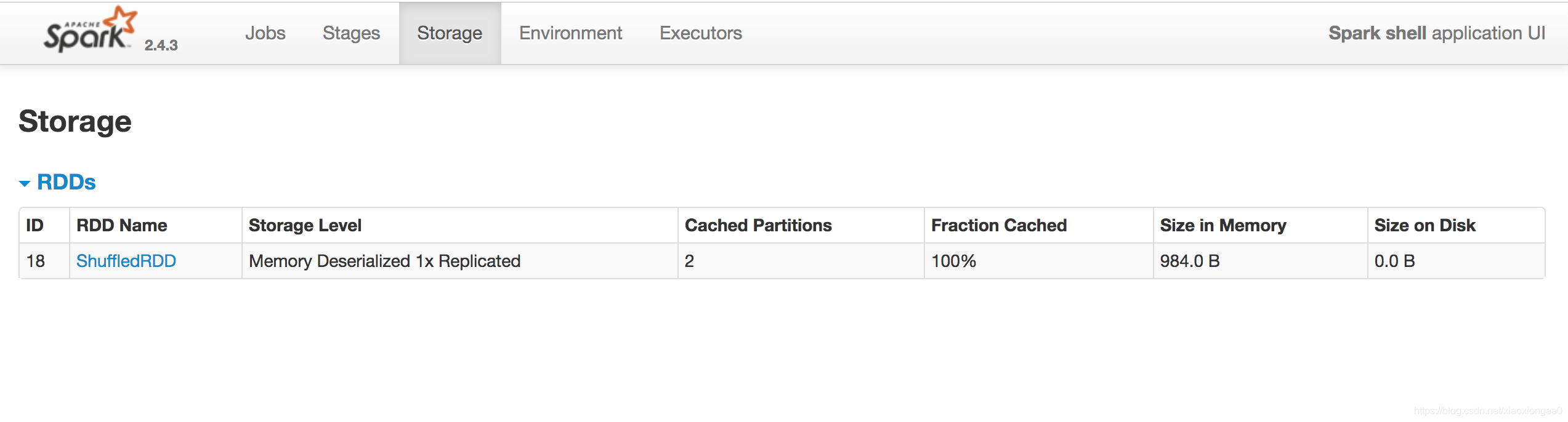This screenshot has width=1568, height=422.
Task: Go to the Environment tab
Action: click(570, 33)
